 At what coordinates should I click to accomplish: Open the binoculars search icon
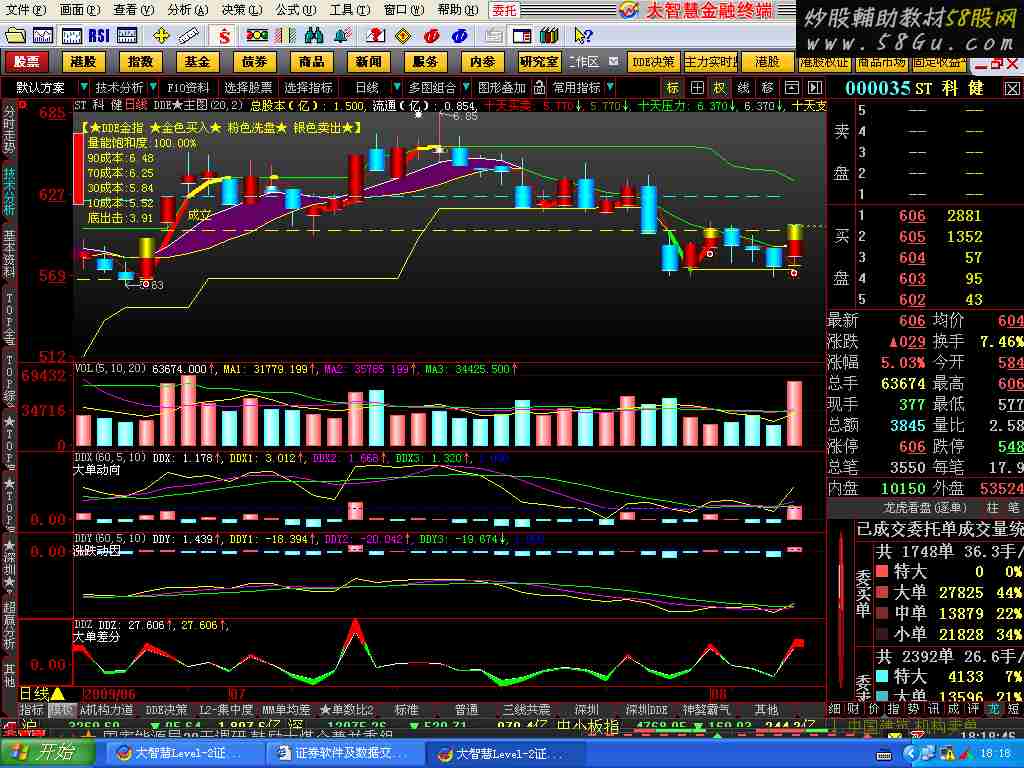tap(314, 35)
